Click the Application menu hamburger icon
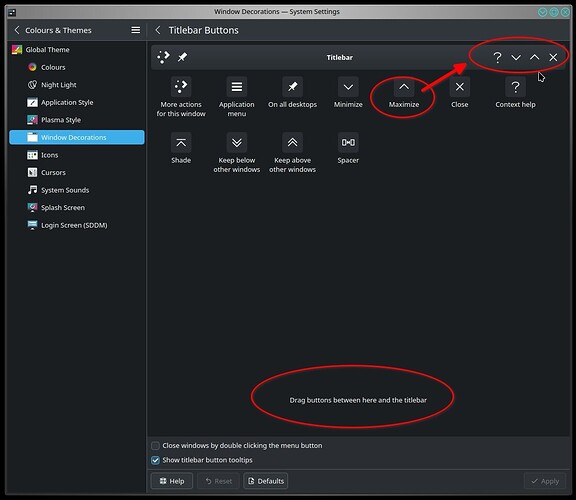 [x=237, y=87]
